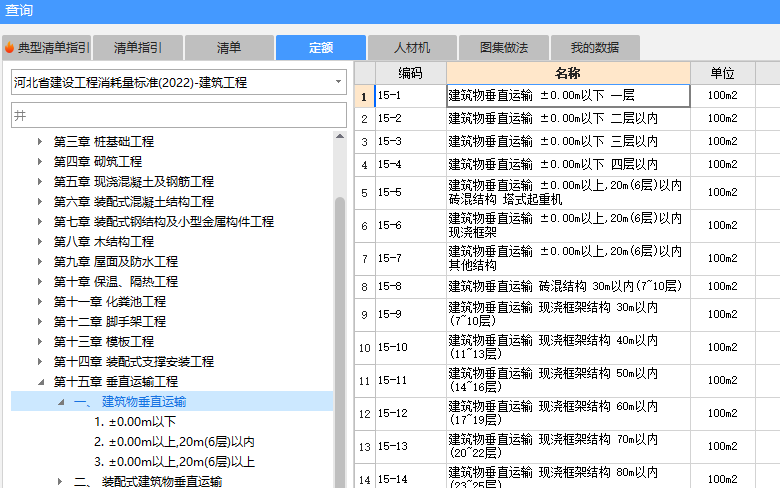
Task: Click the 编码 column header
Action: click(x=410, y=73)
